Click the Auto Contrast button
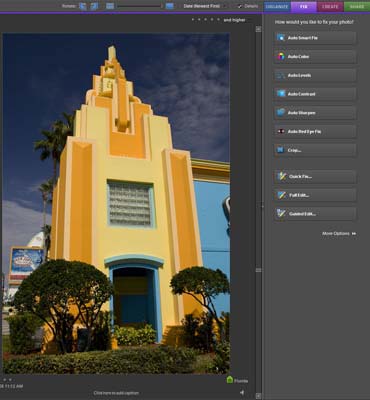This screenshot has height=400, width=370. pyautogui.click(x=315, y=94)
